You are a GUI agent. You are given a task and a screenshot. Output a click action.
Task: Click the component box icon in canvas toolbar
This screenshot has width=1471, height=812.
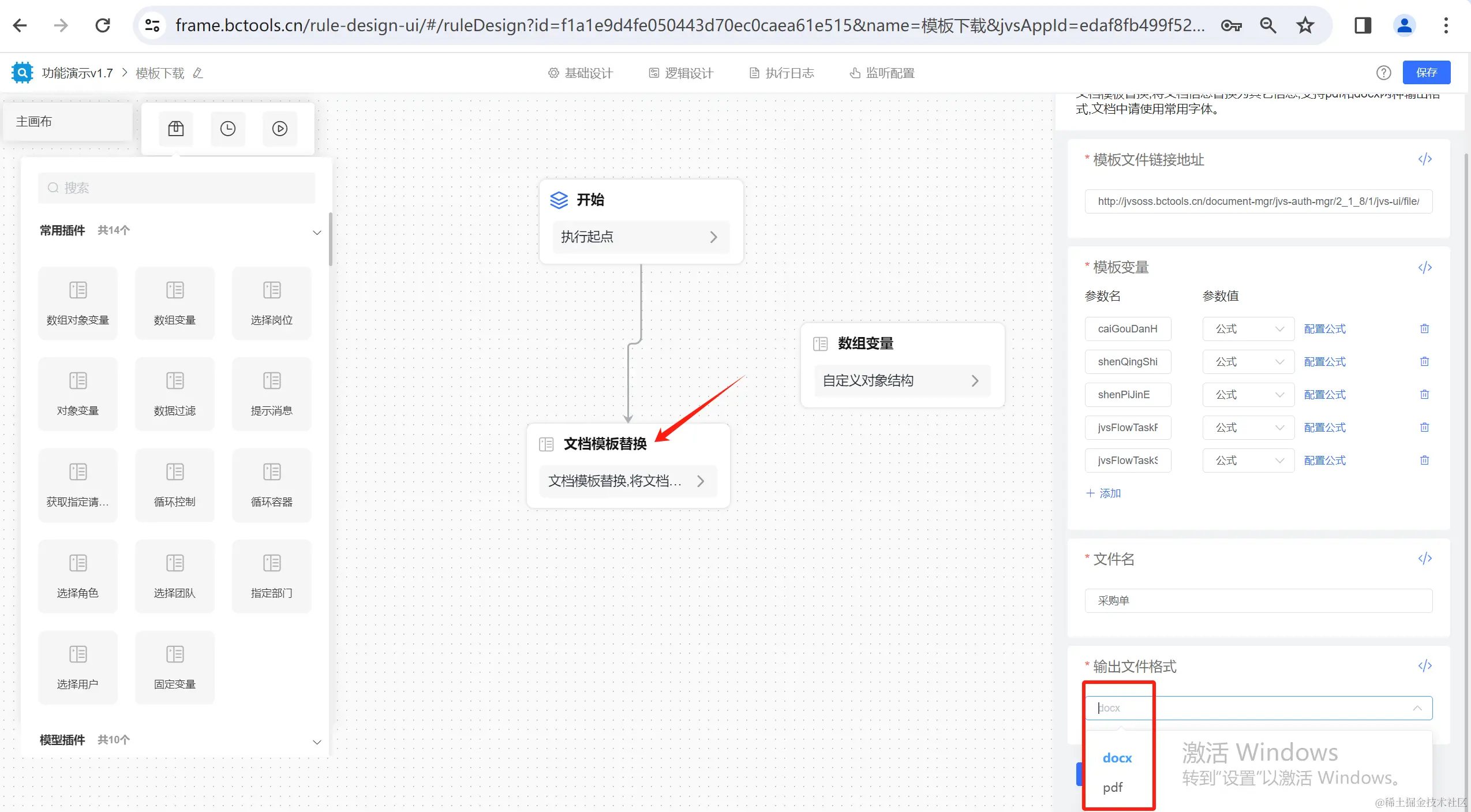click(x=176, y=128)
